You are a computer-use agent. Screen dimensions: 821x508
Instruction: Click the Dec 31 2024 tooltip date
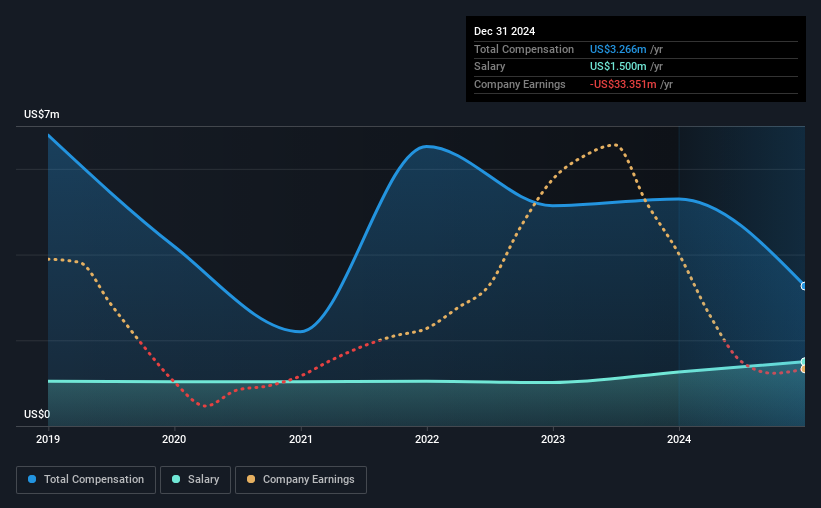pos(504,31)
